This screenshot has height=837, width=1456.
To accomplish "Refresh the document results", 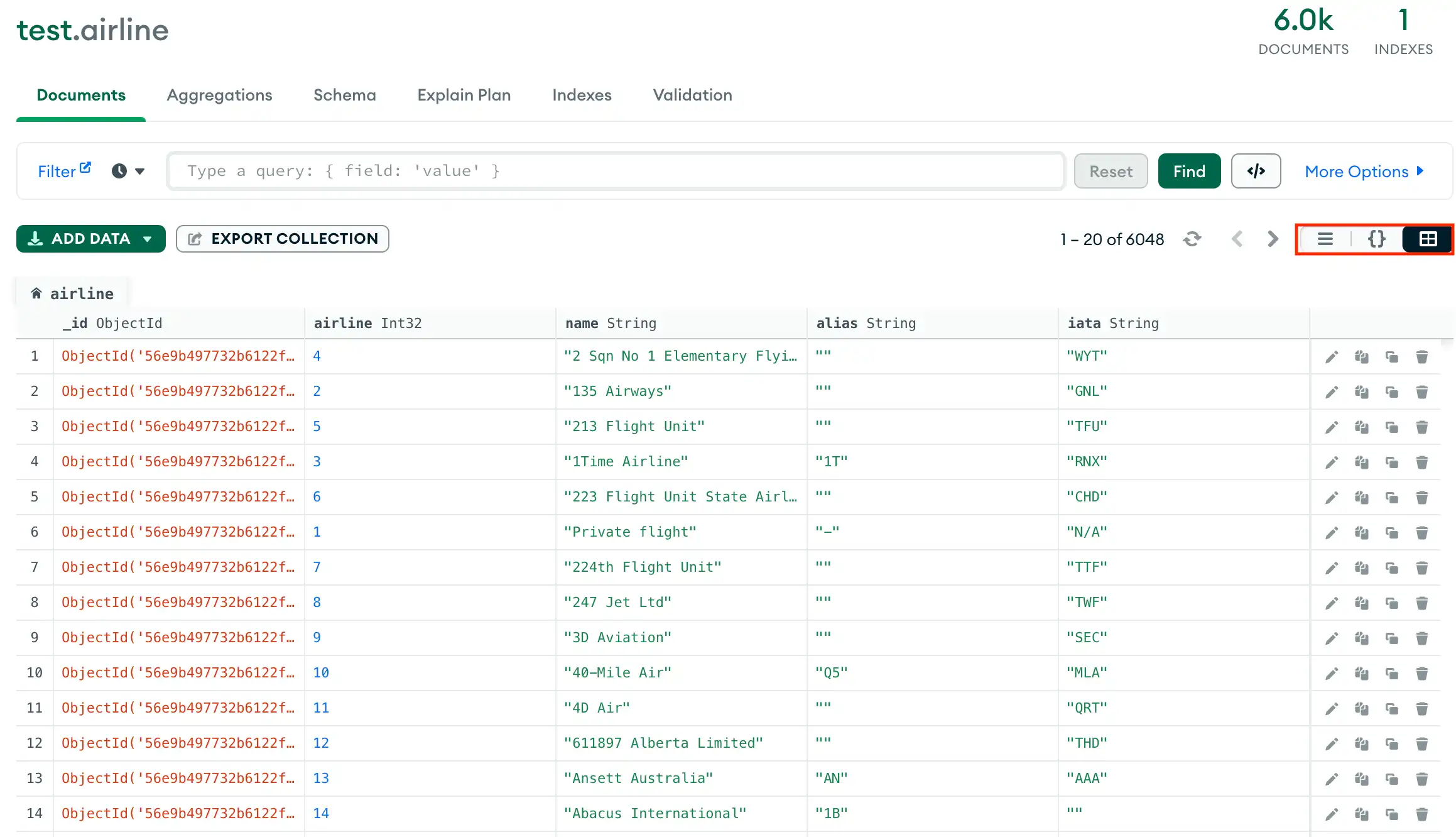I will click(x=1192, y=239).
